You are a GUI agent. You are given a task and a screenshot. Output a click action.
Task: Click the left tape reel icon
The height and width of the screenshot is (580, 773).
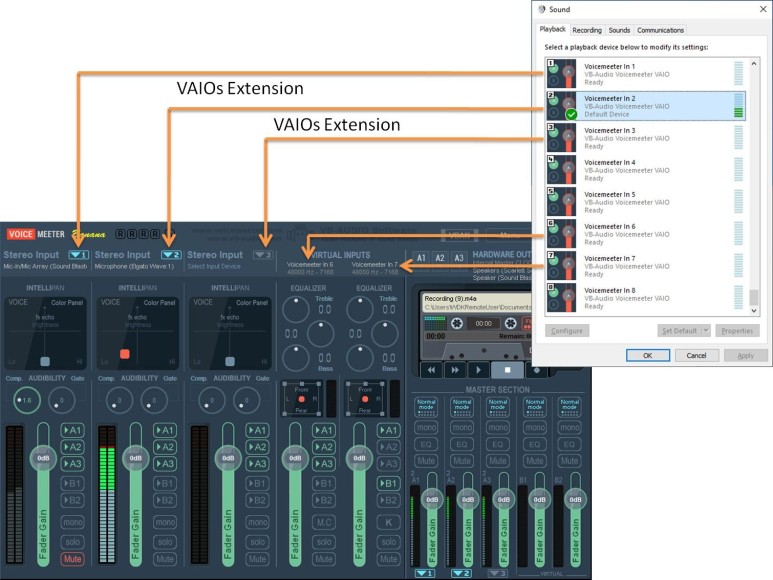pos(457,323)
